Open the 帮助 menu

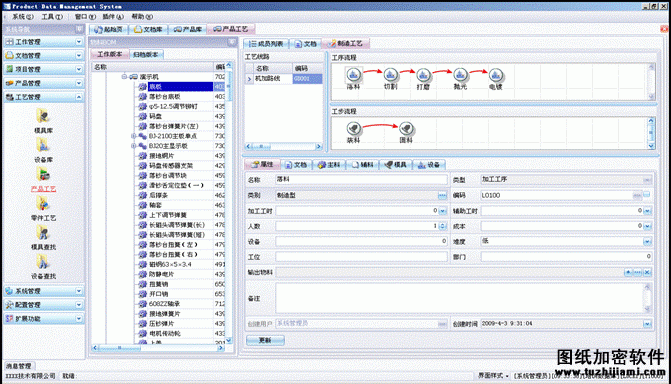tap(142, 17)
